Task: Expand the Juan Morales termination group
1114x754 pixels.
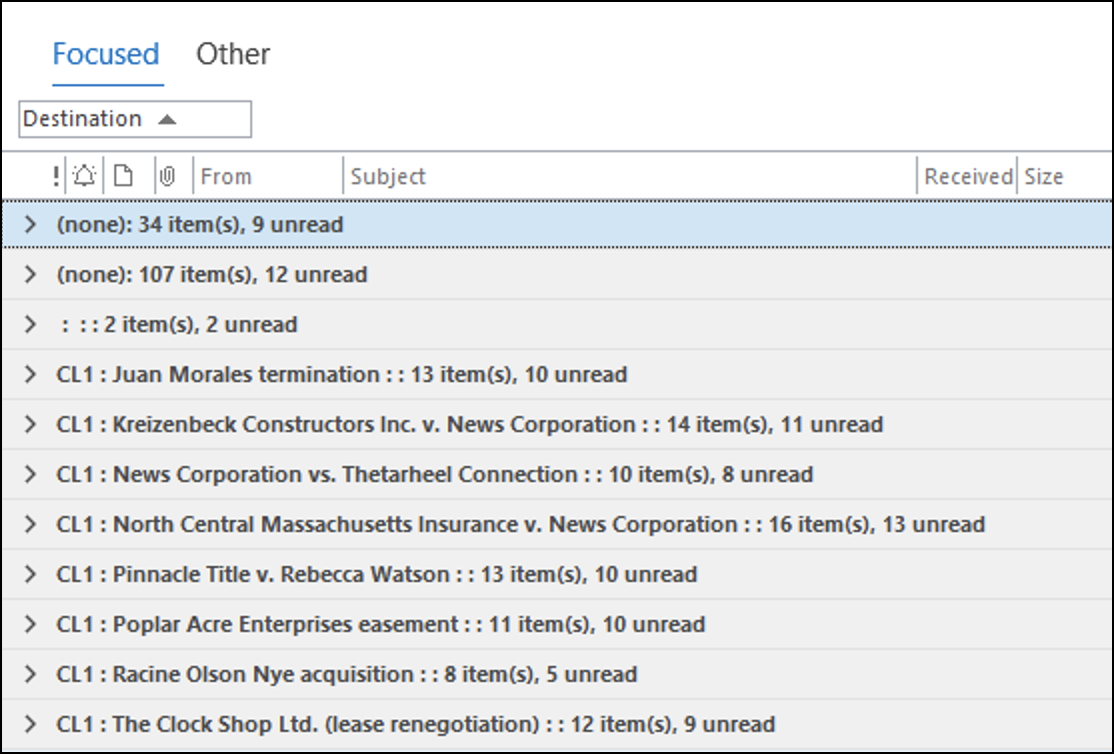Action: click(x=30, y=374)
